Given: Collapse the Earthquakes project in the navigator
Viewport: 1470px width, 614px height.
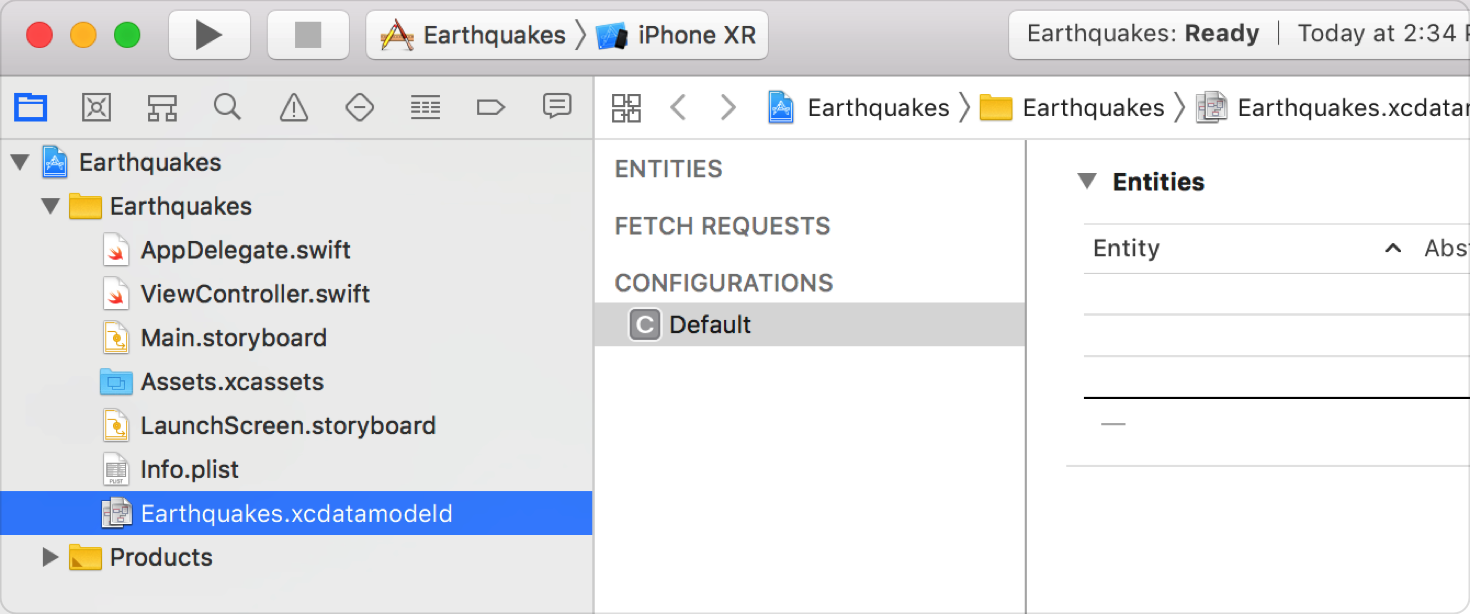Looking at the screenshot, I should coord(20,161).
